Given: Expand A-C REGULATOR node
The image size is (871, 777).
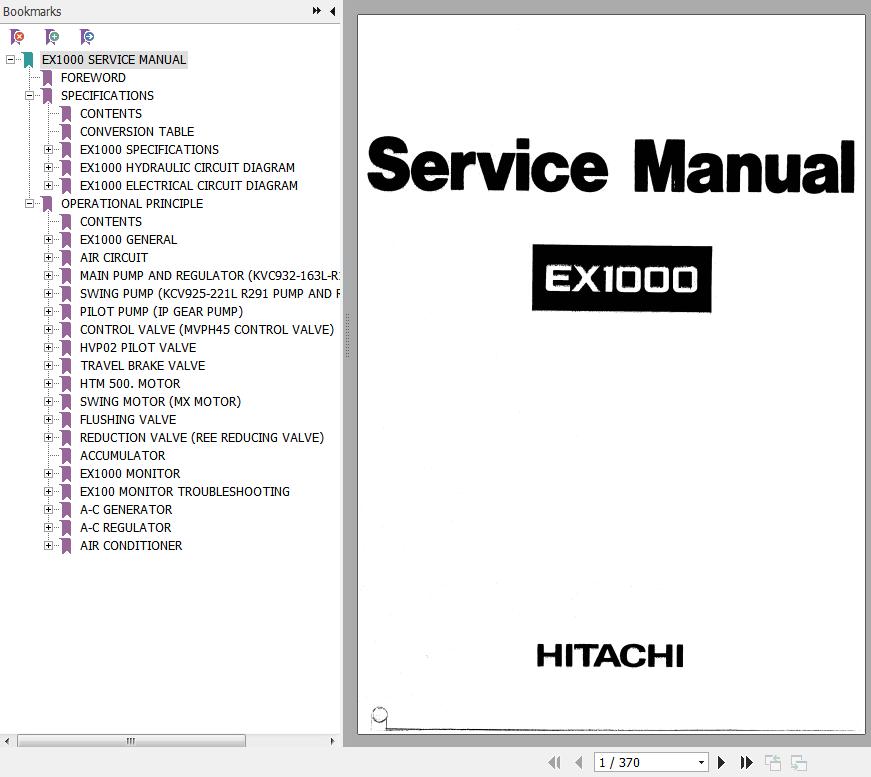Looking at the screenshot, I should pyautogui.click(x=48, y=527).
